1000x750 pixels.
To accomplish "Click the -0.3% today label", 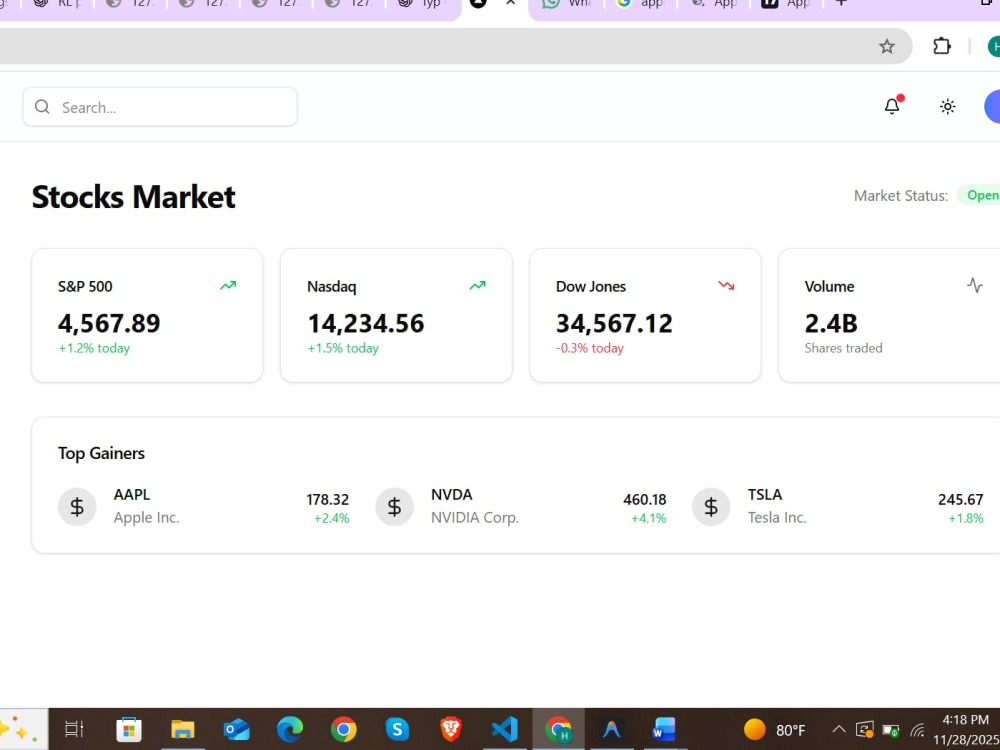I will click(x=590, y=348).
